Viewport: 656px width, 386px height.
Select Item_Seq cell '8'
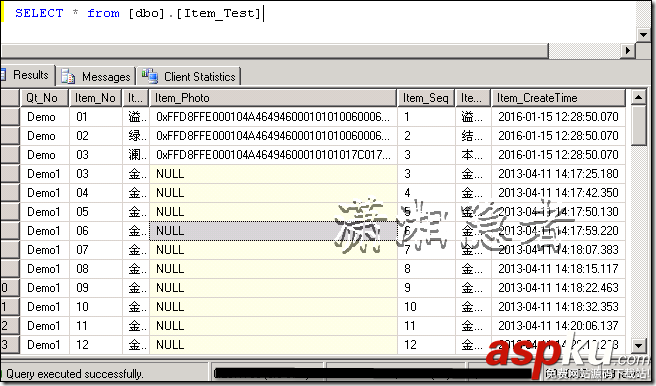[x=426, y=269]
